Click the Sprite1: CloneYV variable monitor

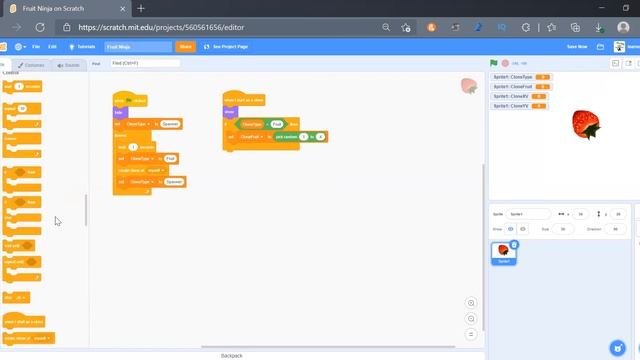[x=519, y=106]
